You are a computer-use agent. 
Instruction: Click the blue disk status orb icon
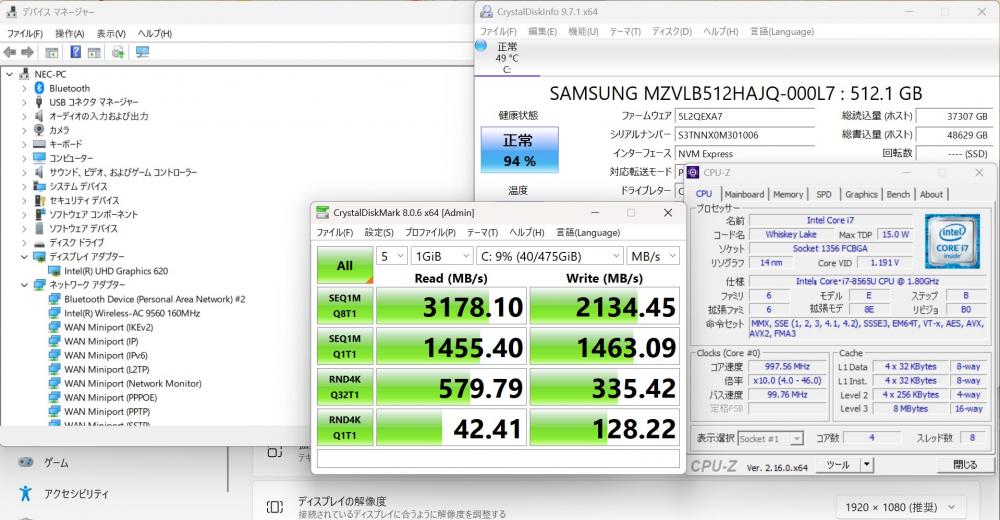point(481,47)
